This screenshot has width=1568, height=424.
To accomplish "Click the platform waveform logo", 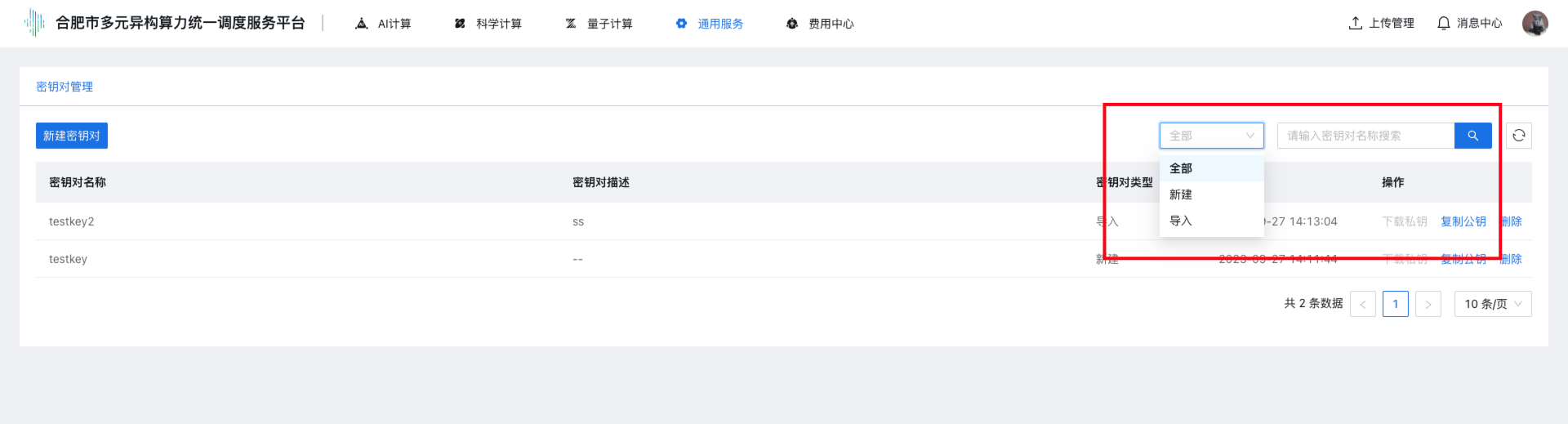I will click(34, 23).
